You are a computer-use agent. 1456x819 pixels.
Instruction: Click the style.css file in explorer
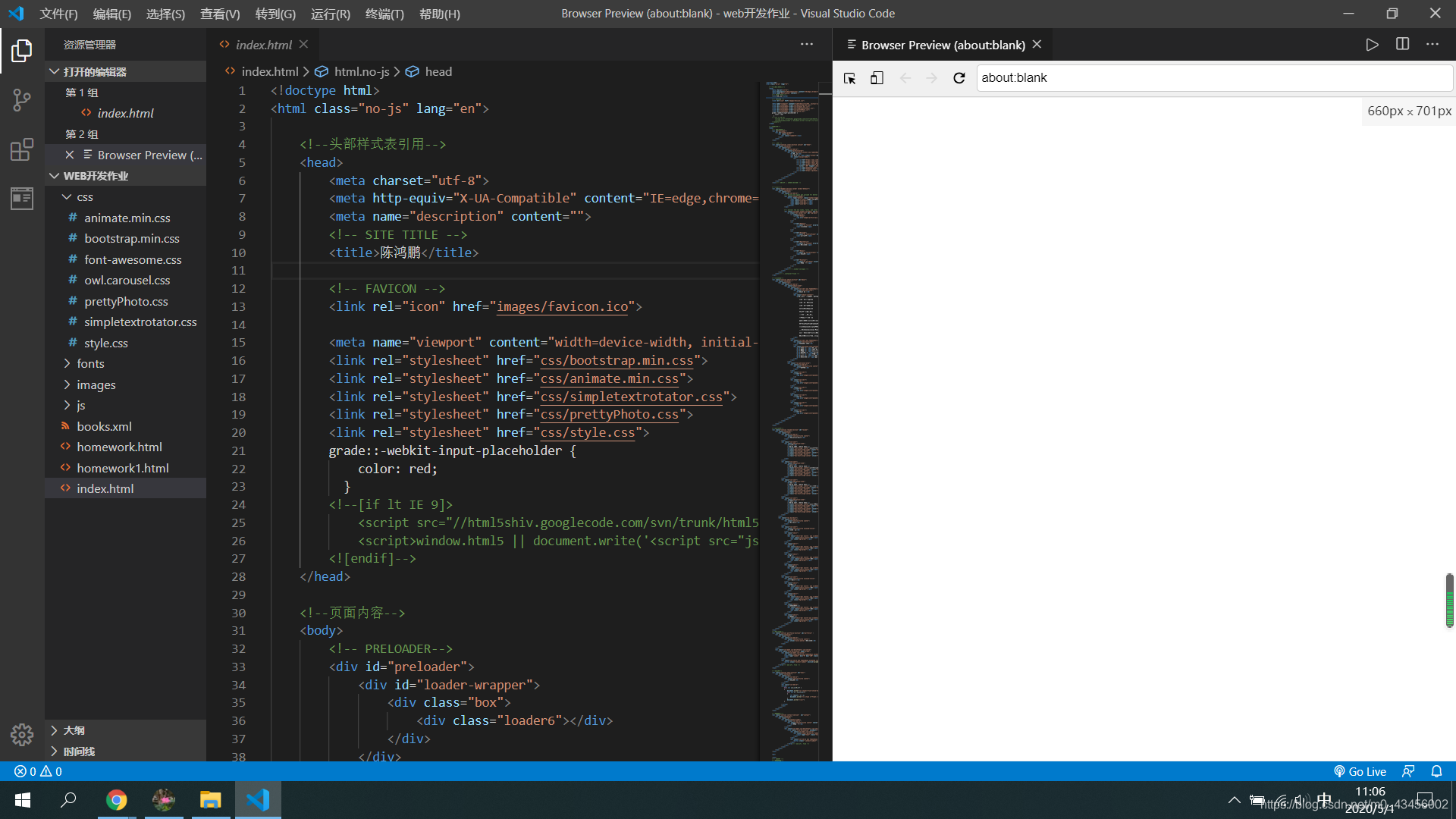[106, 342]
